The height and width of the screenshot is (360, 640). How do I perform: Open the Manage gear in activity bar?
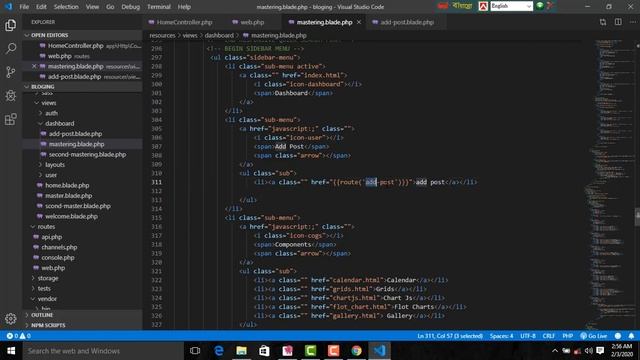click(x=11, y=318)
